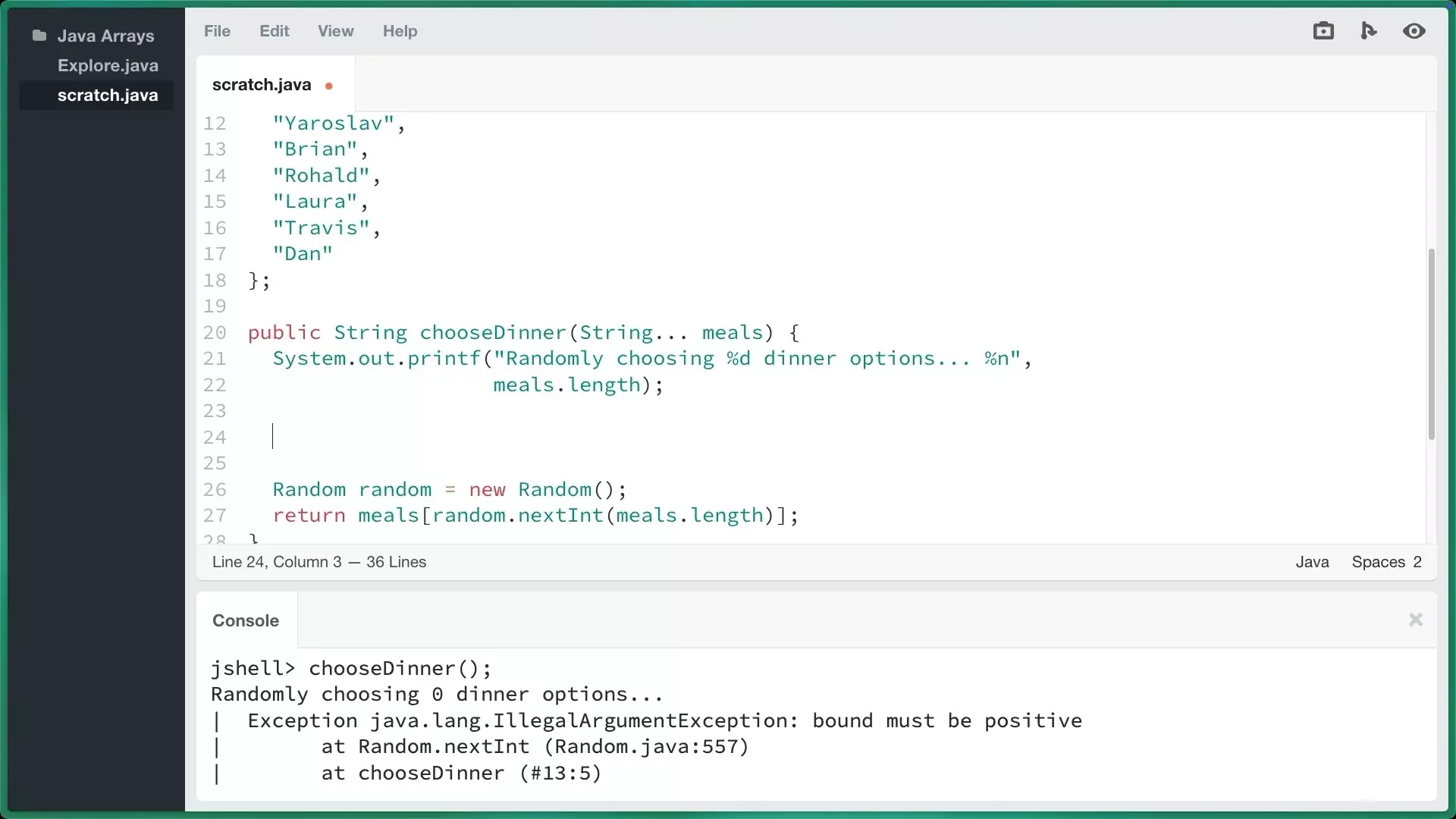This screenshot has width=1456, height=819.
Task: Click the fork workspace icon
Action: (x=1369, y=31)
